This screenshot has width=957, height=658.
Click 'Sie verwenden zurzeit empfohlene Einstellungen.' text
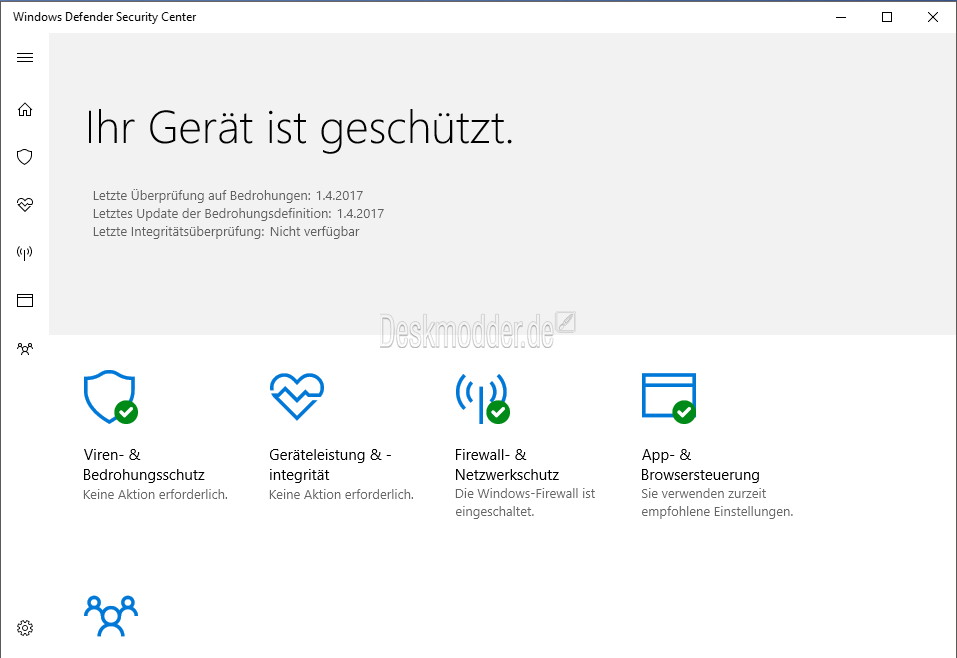pyautogui.click(x=717, y=502)
